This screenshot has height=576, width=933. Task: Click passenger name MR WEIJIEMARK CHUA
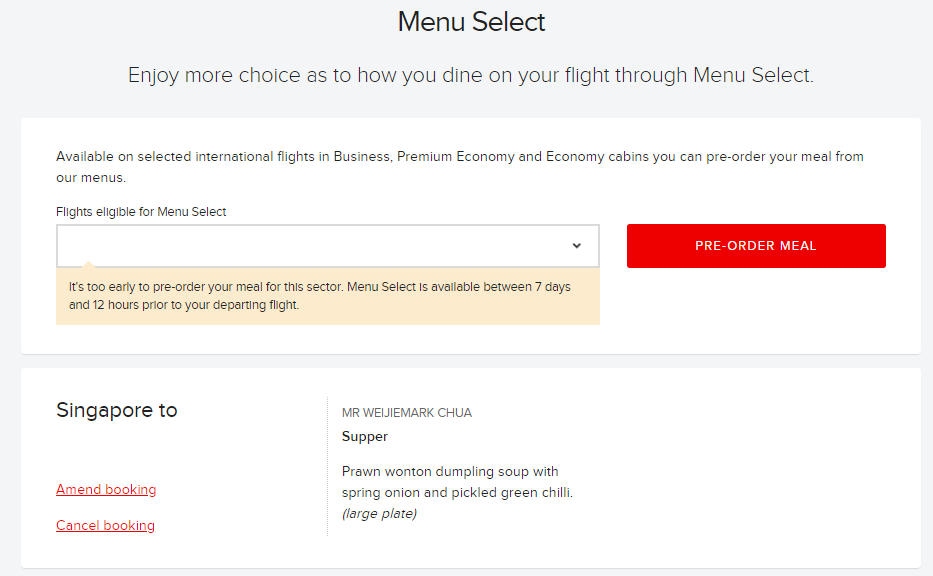click(406, 413)
